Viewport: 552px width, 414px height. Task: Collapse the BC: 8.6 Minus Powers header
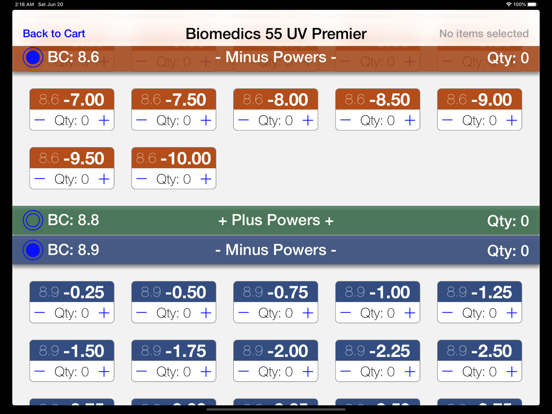click(276, 58)
